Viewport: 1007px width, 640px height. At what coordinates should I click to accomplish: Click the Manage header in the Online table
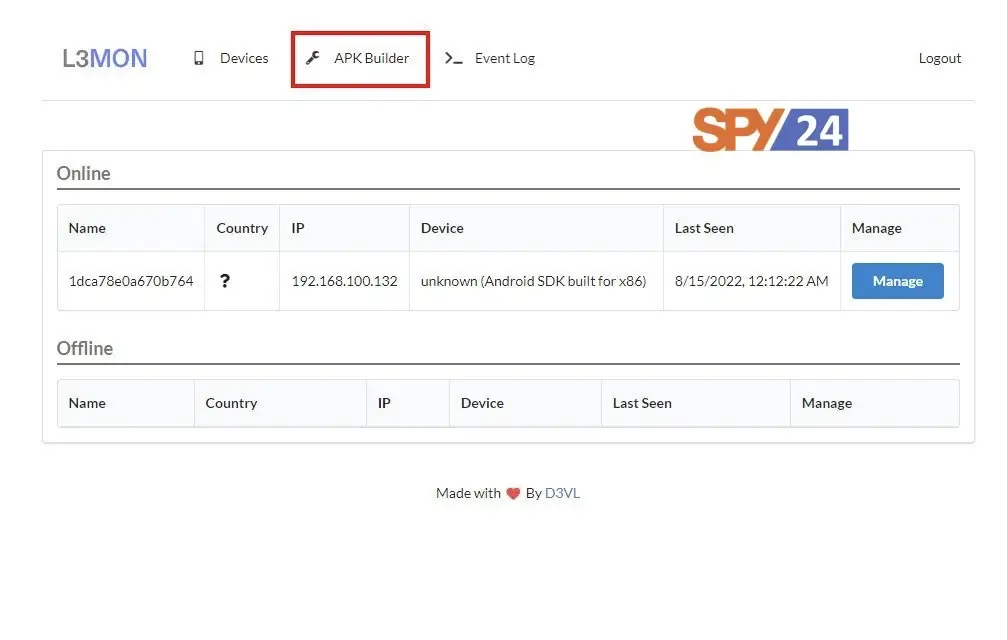click(x=877, y=229)
